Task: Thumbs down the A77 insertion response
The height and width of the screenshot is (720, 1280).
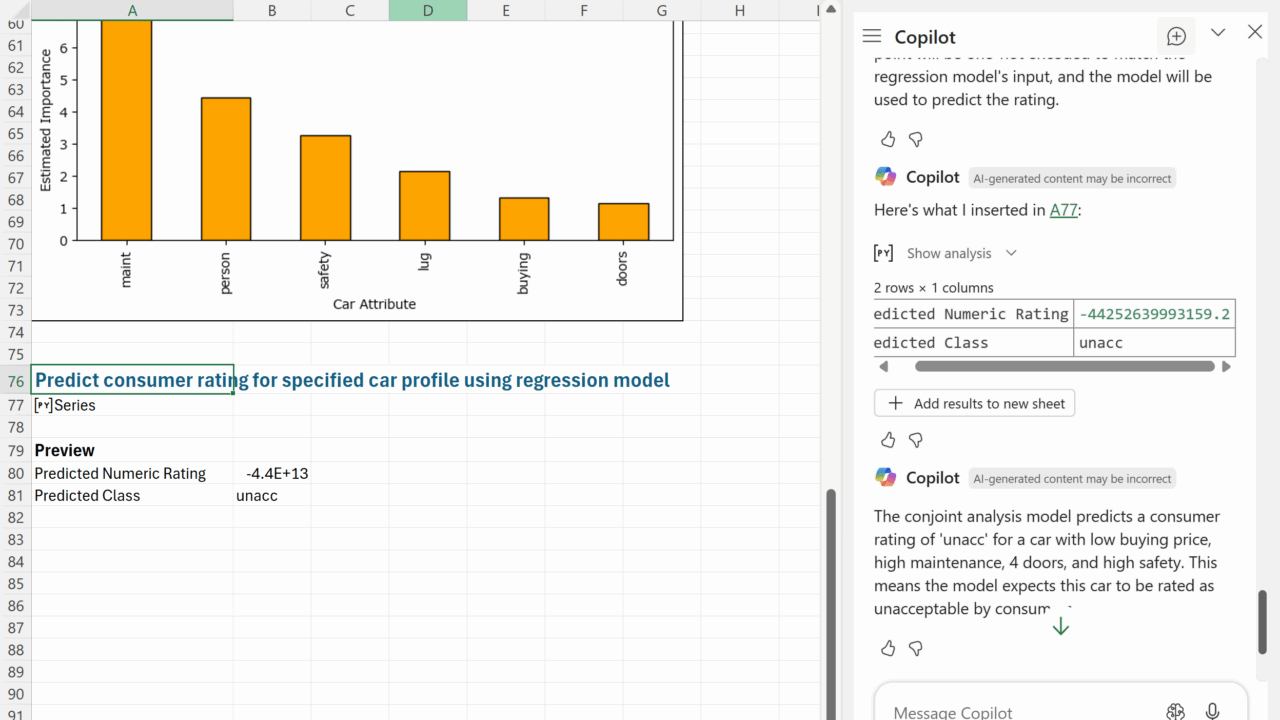Action: pos(915,440)
